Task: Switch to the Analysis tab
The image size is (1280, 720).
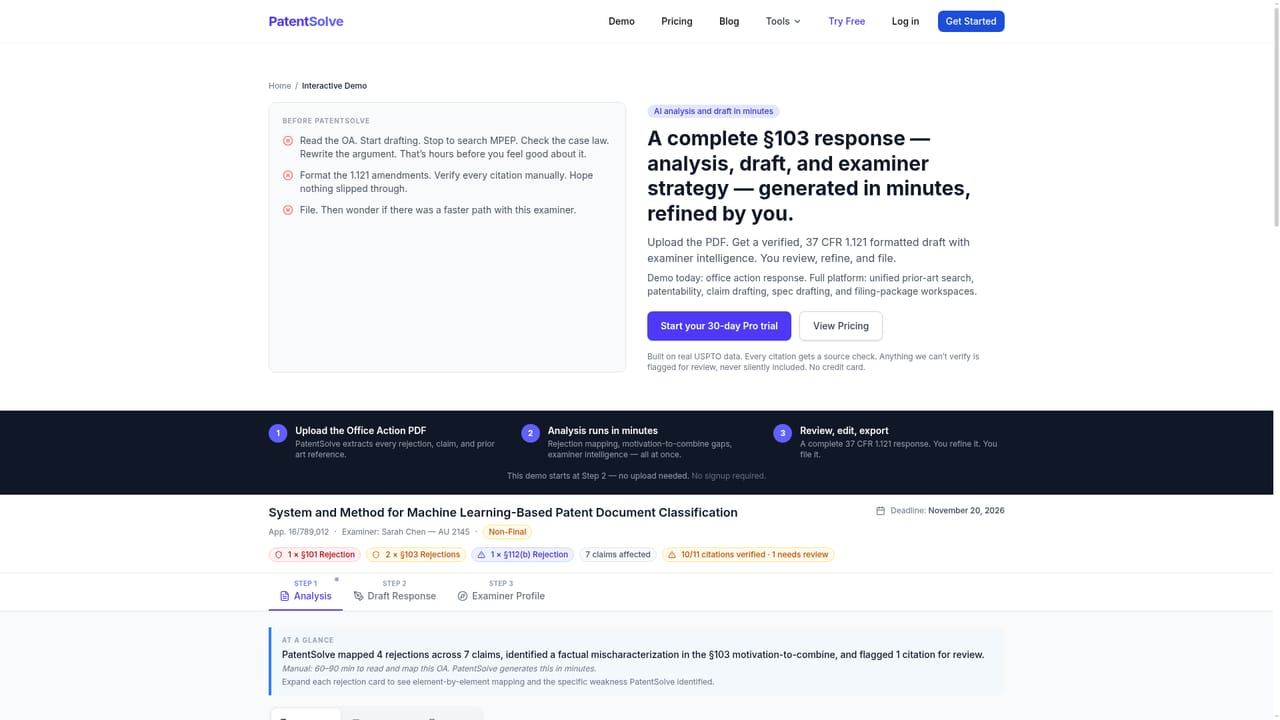Action: pos(305,590)
